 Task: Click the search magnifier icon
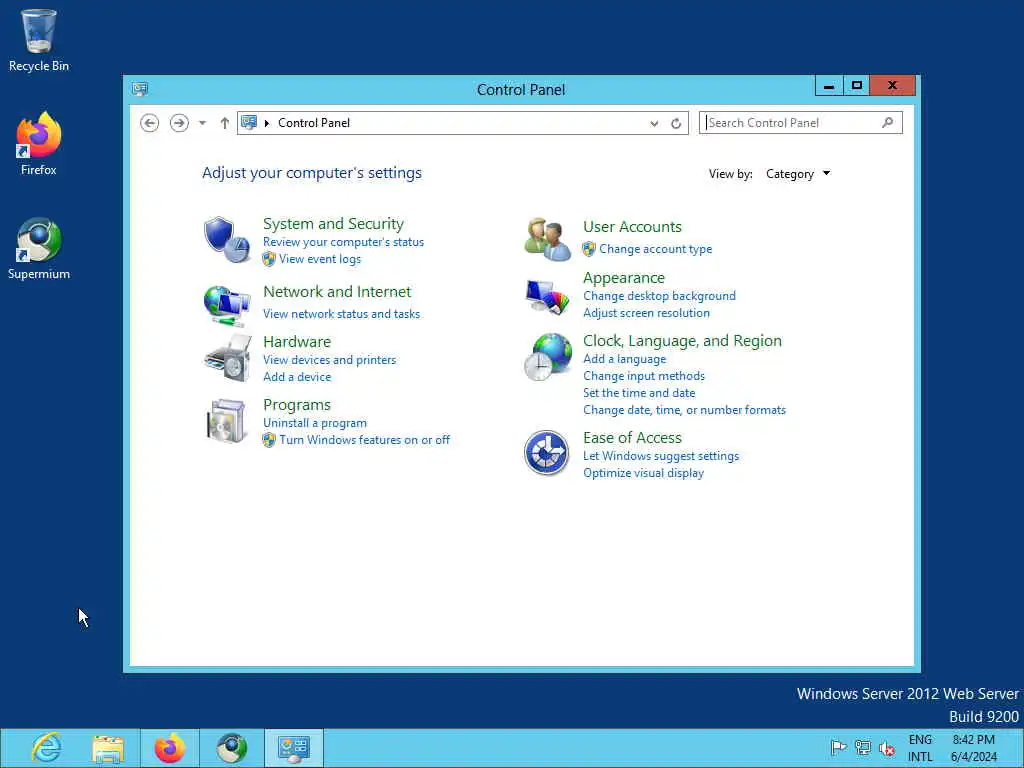pyautogui.click(x=888, y=122)
